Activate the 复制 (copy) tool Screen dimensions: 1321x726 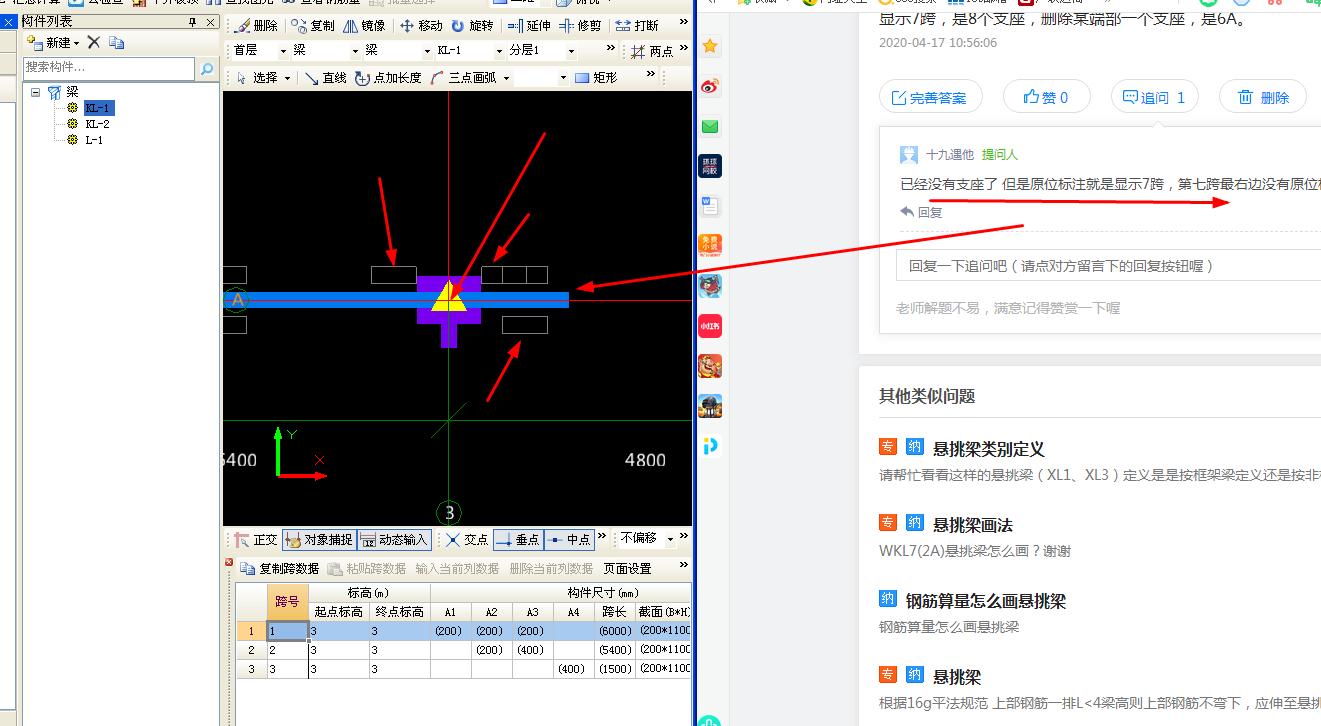(313, 26)
